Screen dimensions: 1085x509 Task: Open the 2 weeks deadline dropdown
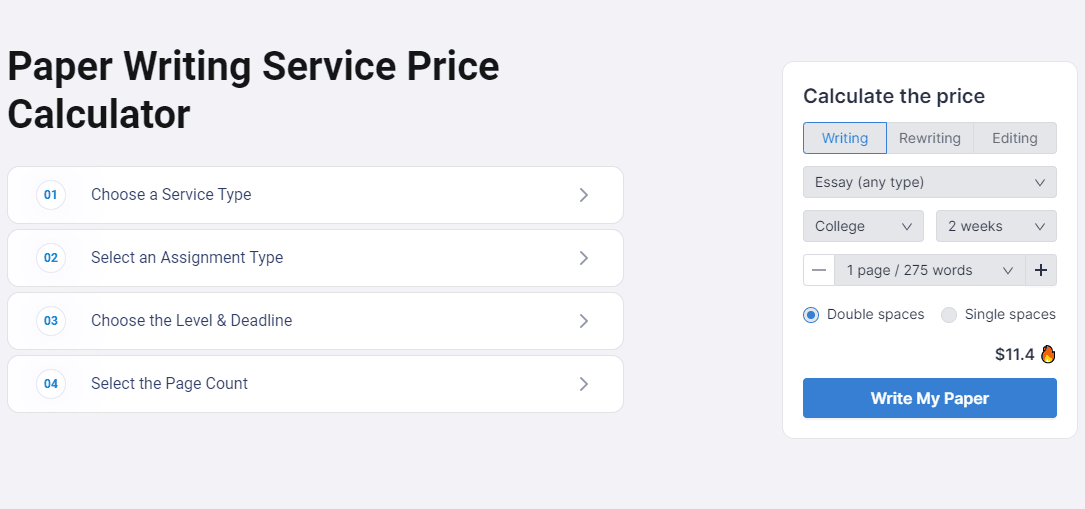click(x=996, y=226)
